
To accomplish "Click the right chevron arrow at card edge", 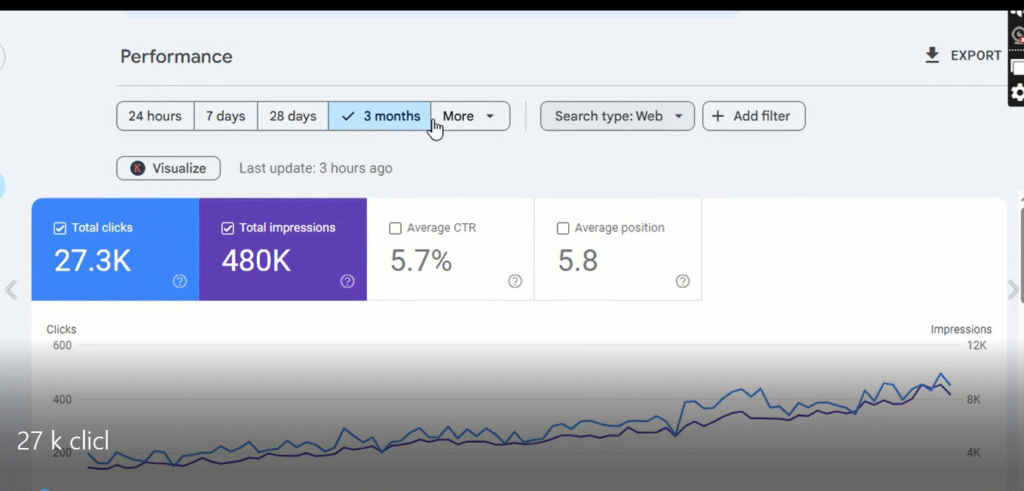I will pyautogui.click(x=1013, y=290).
